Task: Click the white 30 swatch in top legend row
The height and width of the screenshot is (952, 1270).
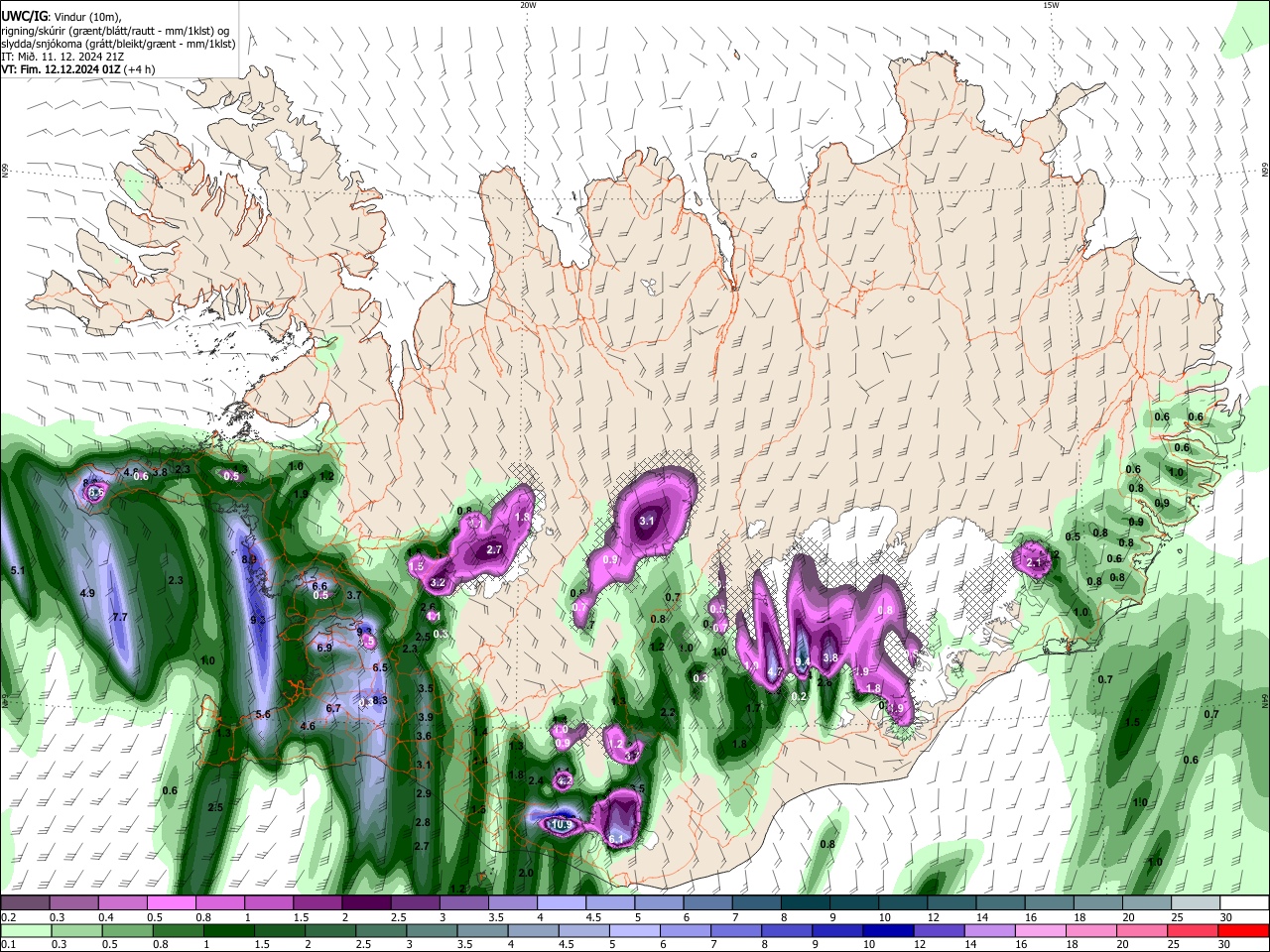Action: (1243, 903)
